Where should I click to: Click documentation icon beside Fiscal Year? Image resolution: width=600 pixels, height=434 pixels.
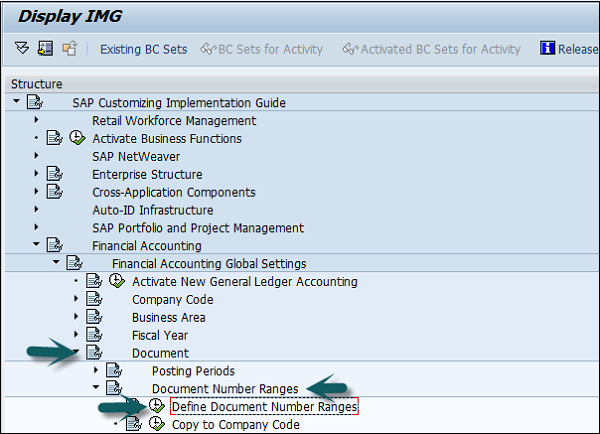94,335
